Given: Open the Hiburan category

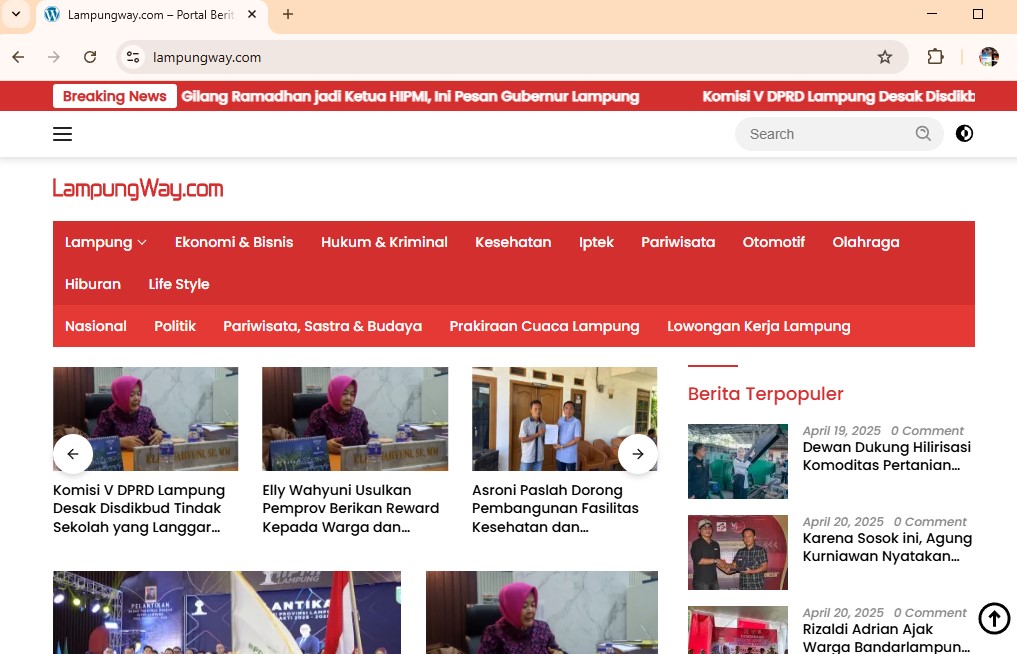Looking at the screenshot, I should [x=93, y=284].
